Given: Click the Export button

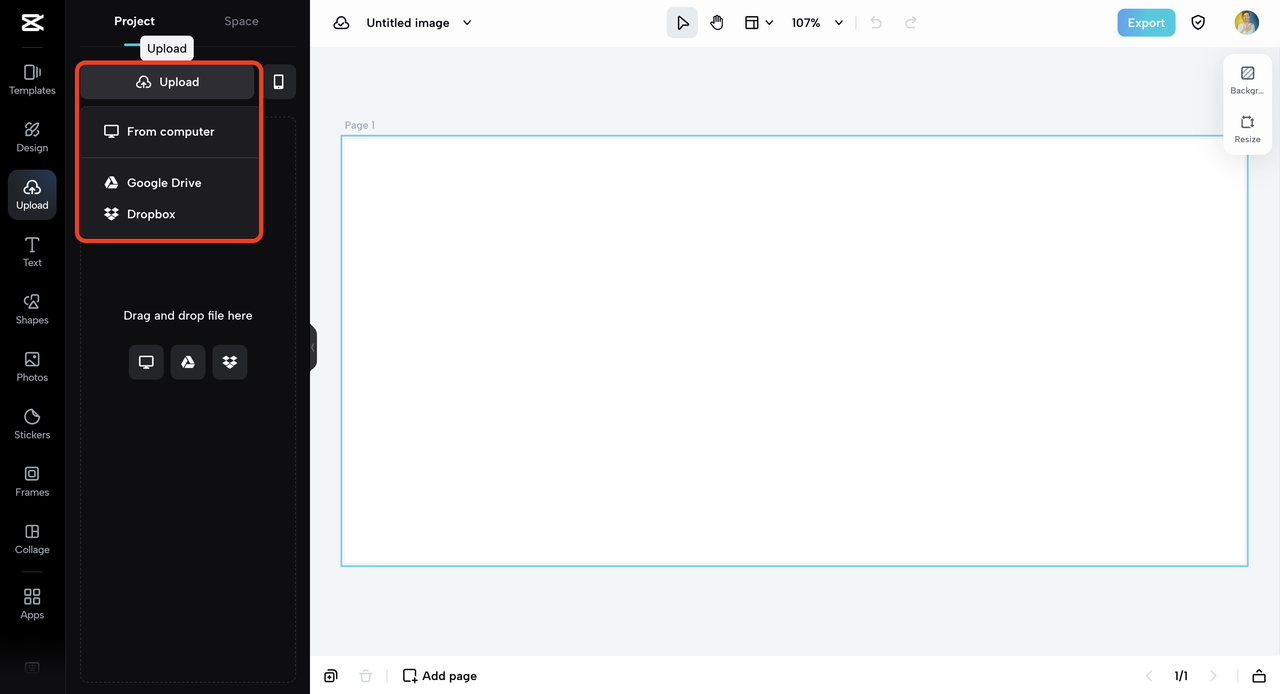Looking at the screenshot, I should [1146, 23].
